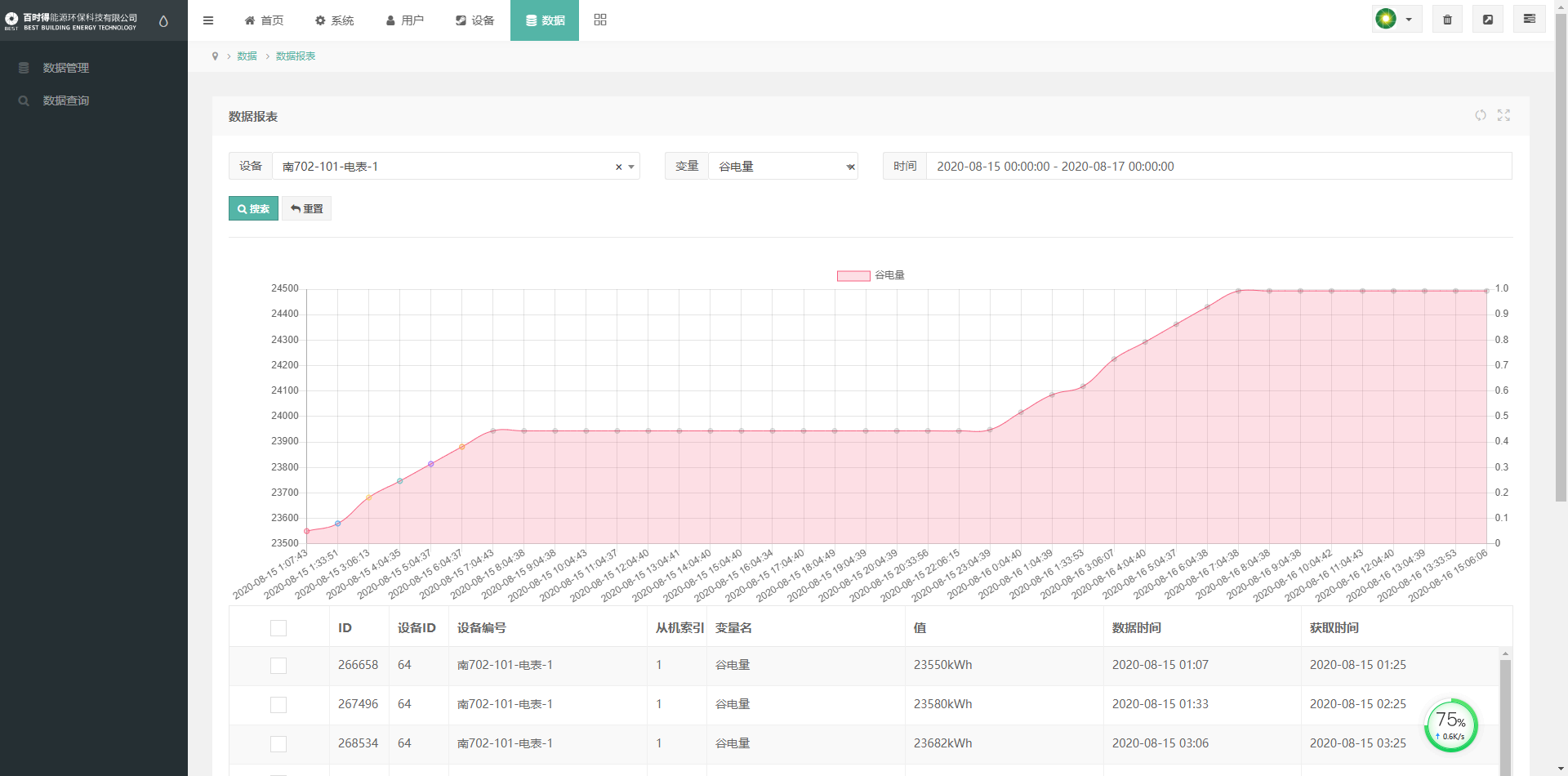Click the user avatar icon

point(1386,19)
